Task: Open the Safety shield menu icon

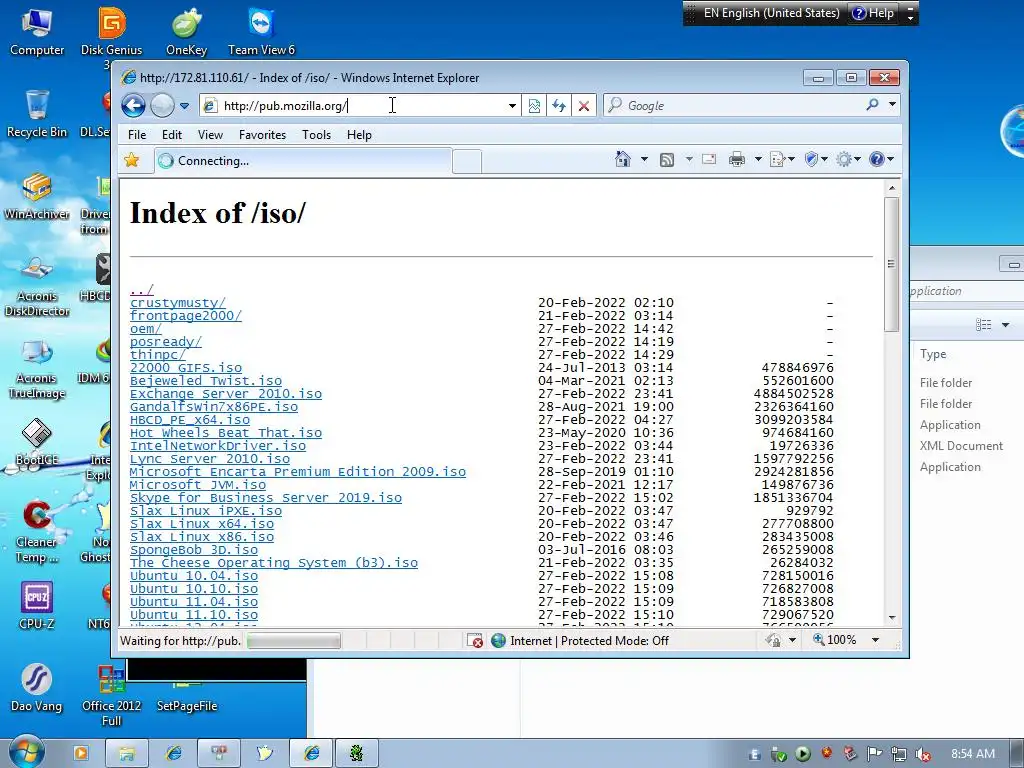Action: [x=815, y=159]
